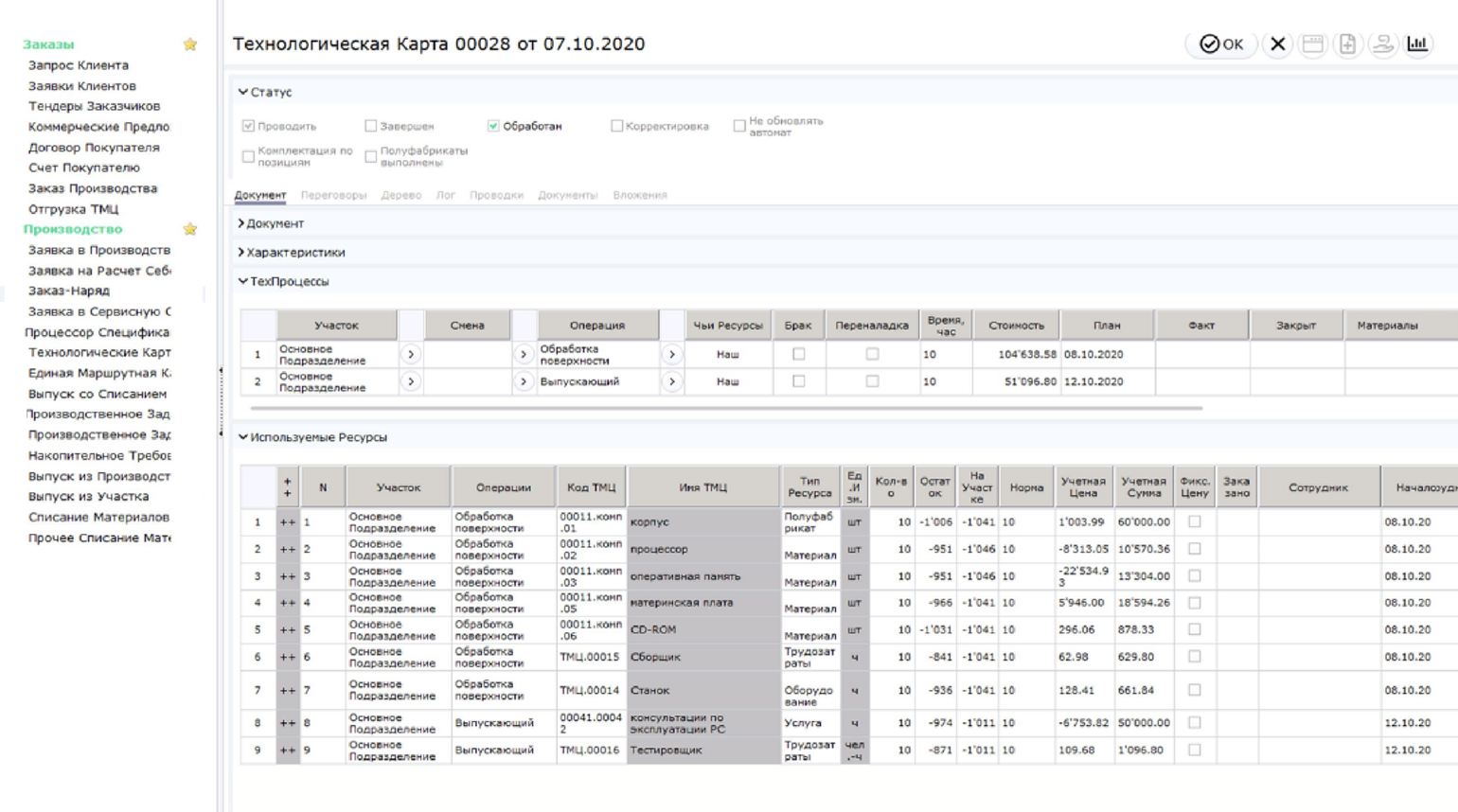1458x812 pixels.
Task: Click the plus column header in resources table
Action: pyautogui.click(x=287, y=487)
